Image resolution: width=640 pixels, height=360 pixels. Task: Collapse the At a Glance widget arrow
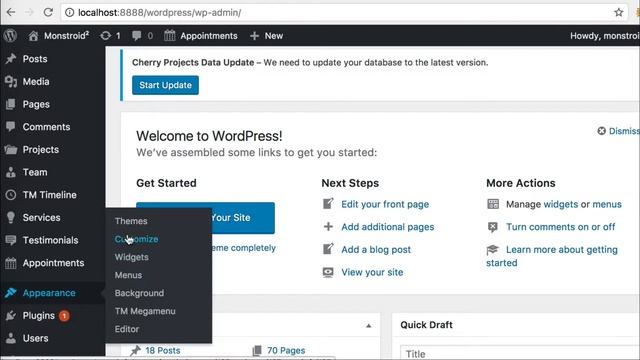point(369,325)
